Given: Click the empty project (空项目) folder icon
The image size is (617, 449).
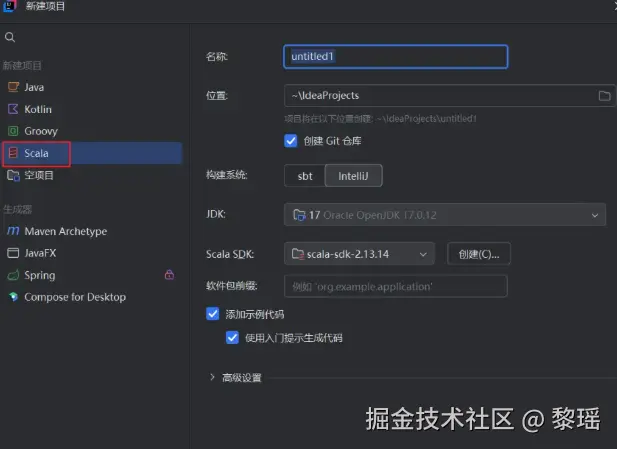Looking at the screenshot, I should pyautogui.click(x=13, y=175).
